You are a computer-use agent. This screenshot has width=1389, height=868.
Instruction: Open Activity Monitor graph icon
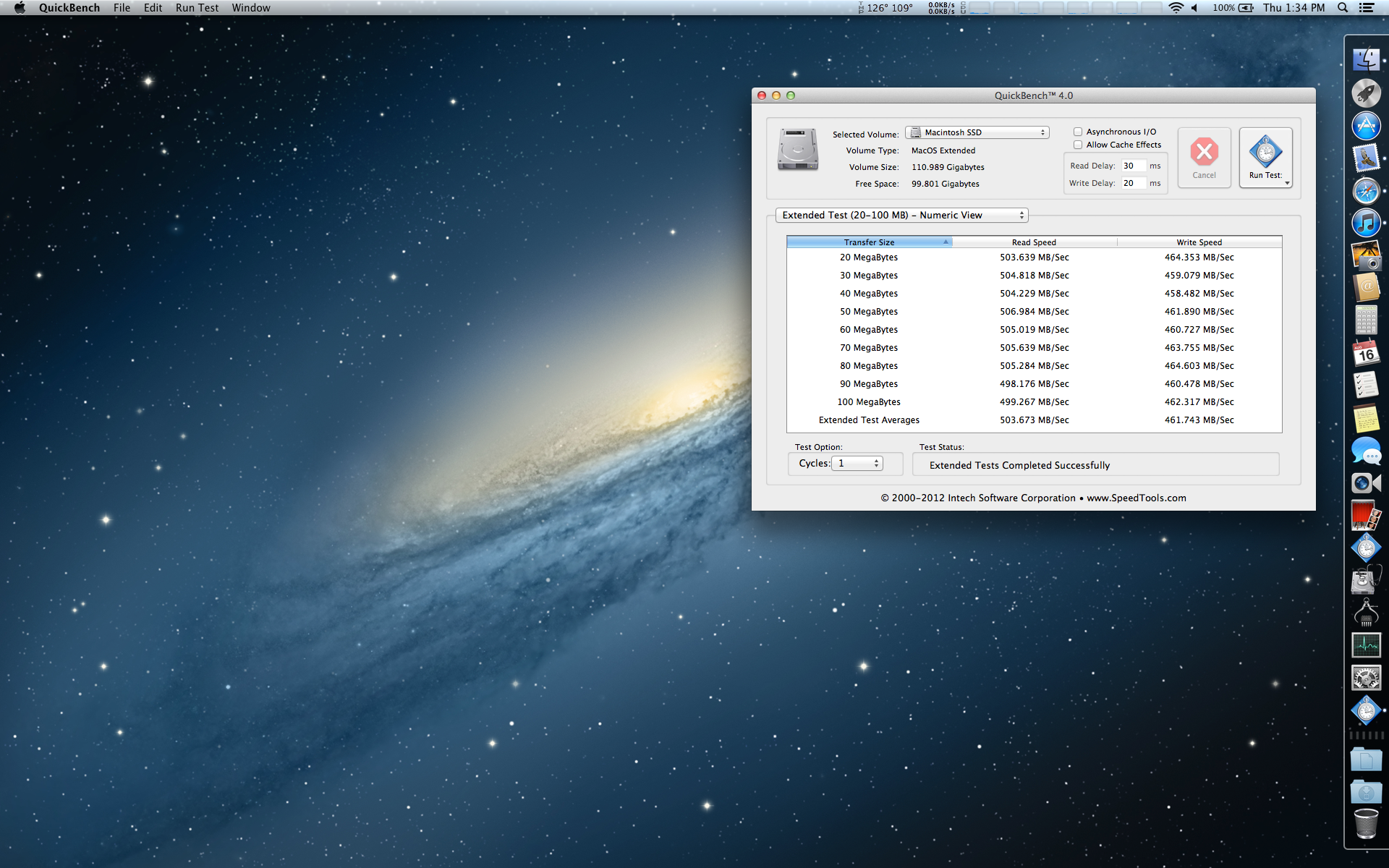pyautogui.click(x=1366, y=645)
